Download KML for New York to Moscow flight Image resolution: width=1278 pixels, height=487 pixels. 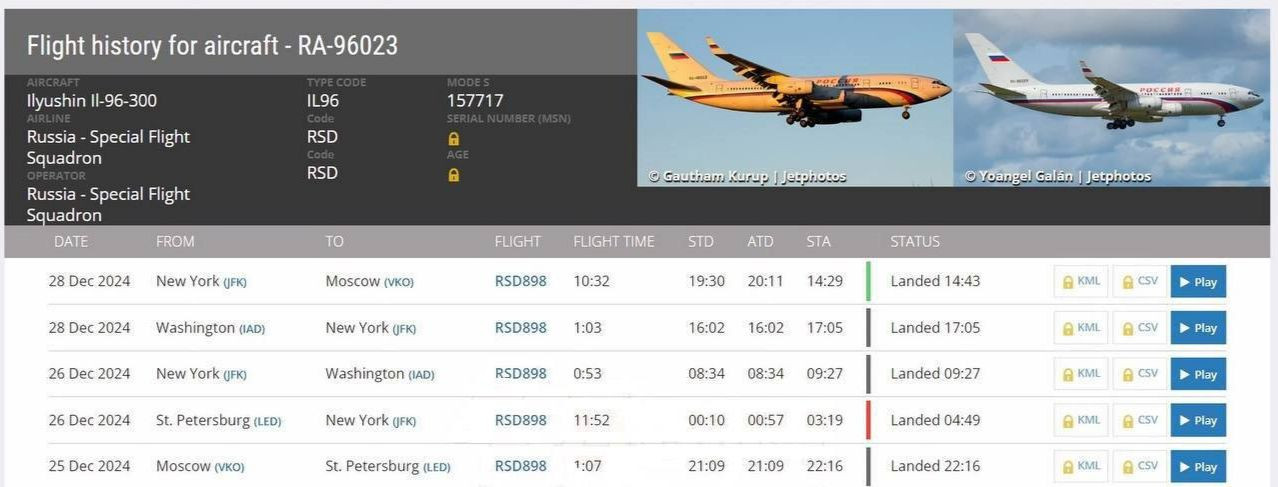(1081, 282)
